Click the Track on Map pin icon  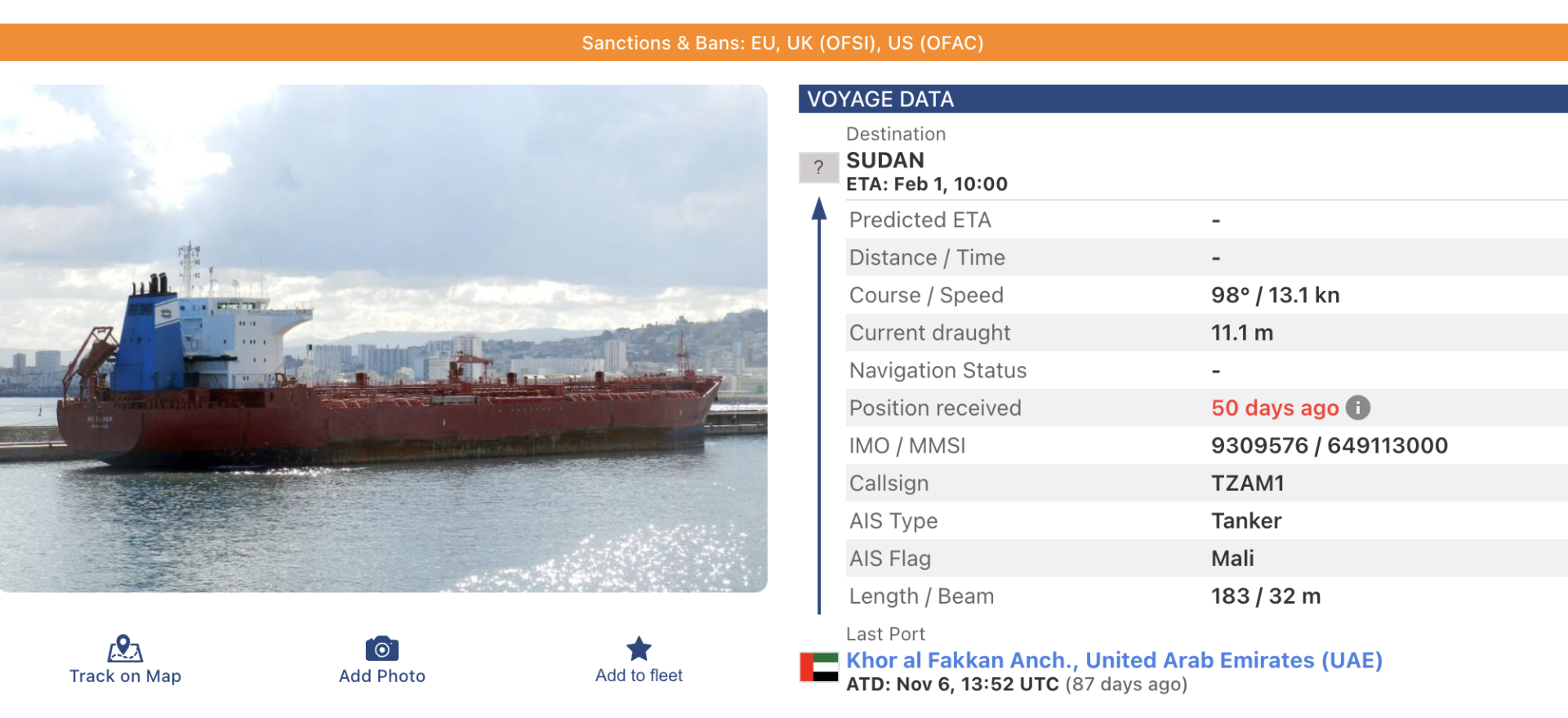(125, 649)
